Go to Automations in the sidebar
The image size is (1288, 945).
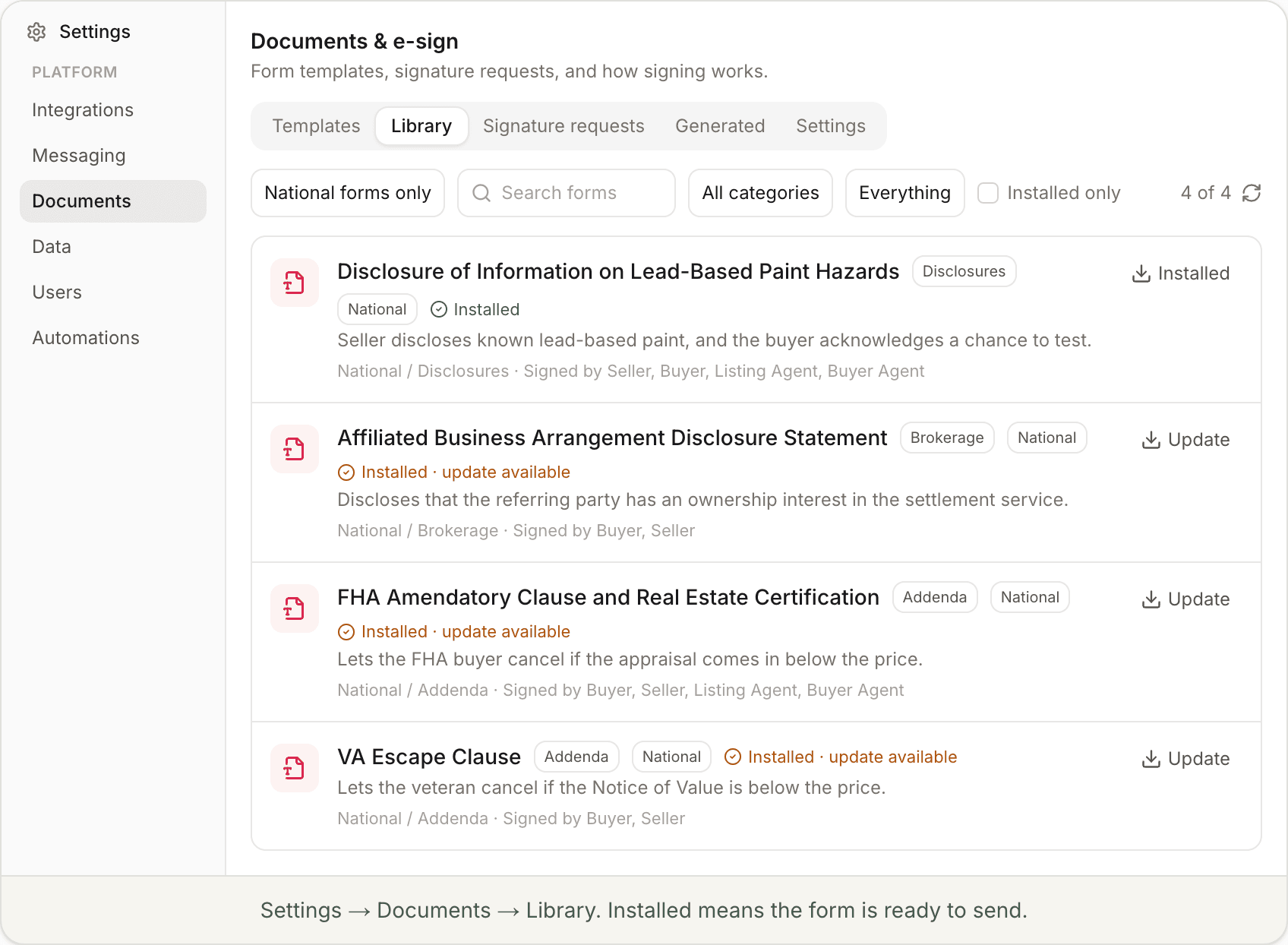[x=113, y=338]
